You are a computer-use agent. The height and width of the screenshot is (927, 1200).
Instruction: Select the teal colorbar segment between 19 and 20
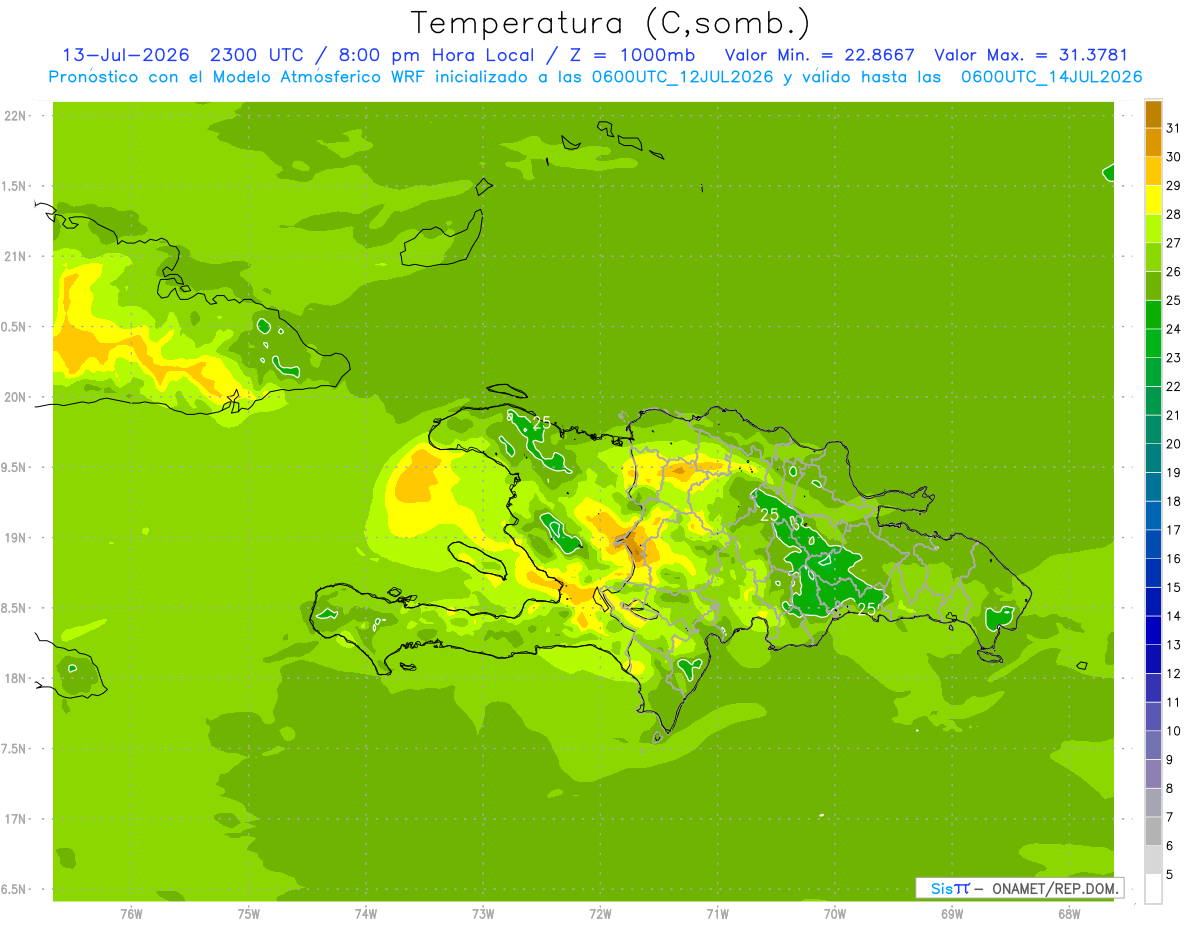pyautogui.click(x=1153, y=458)
